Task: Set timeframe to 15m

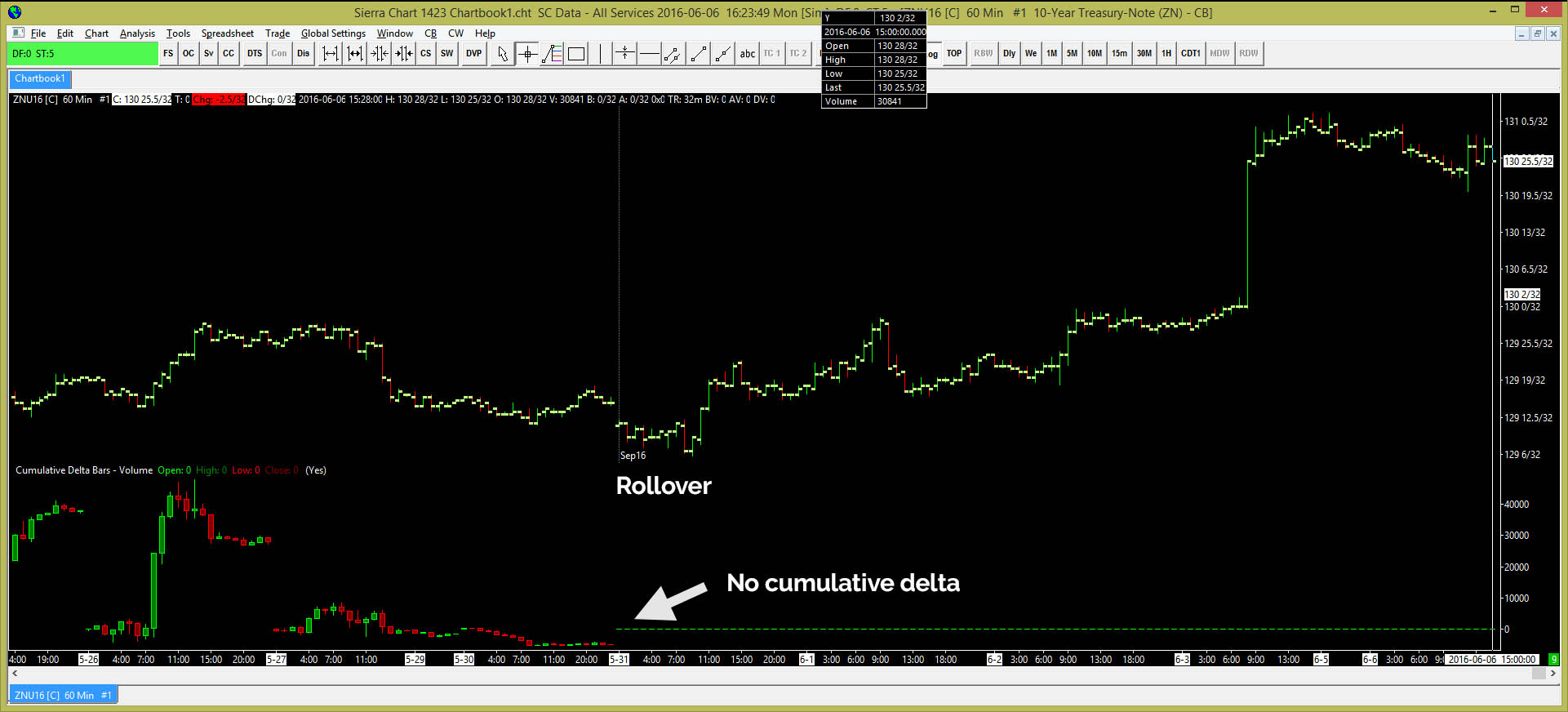Action: tap(1120, 54)
